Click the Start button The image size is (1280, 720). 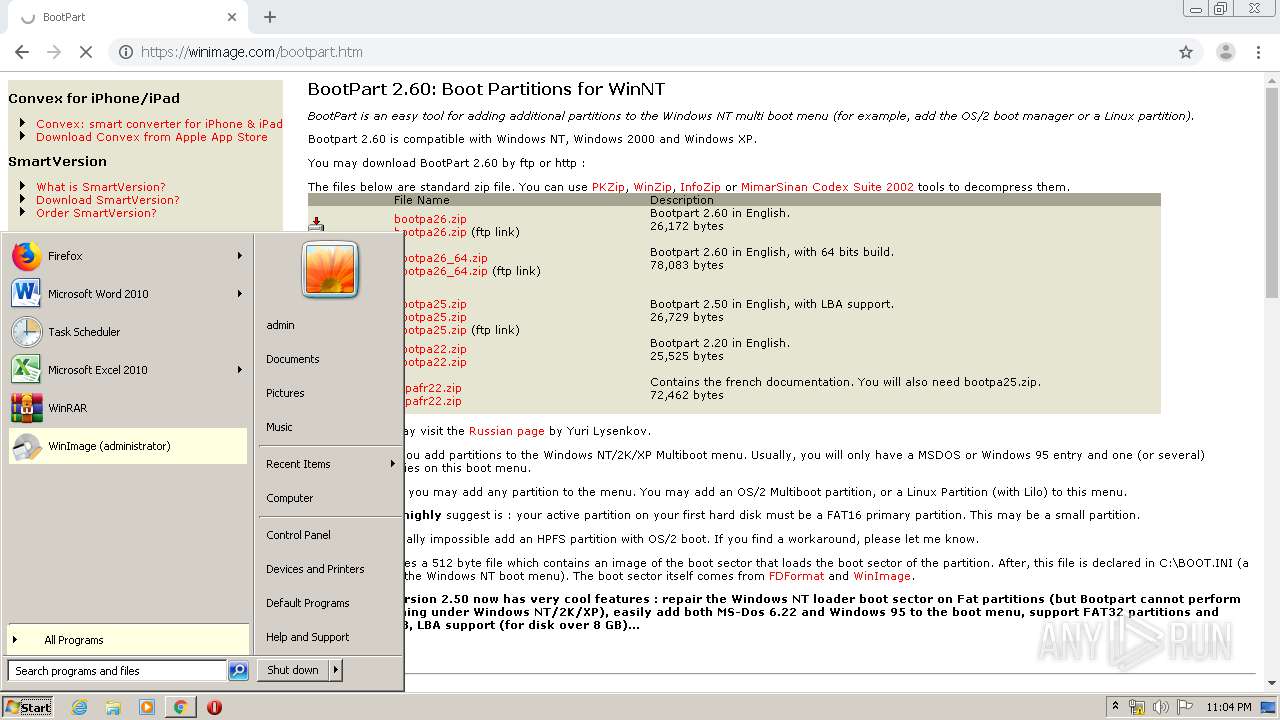click(x=28, y=707)
